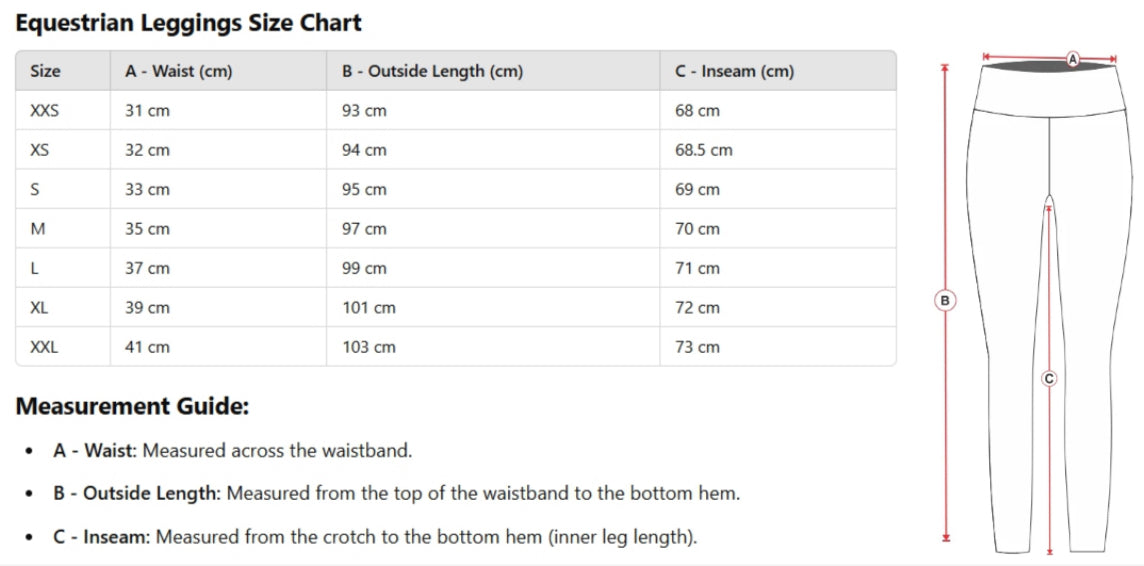Select the C - Inseam guide bullet text
The image size is (1144, 566).
coord(375,537)
